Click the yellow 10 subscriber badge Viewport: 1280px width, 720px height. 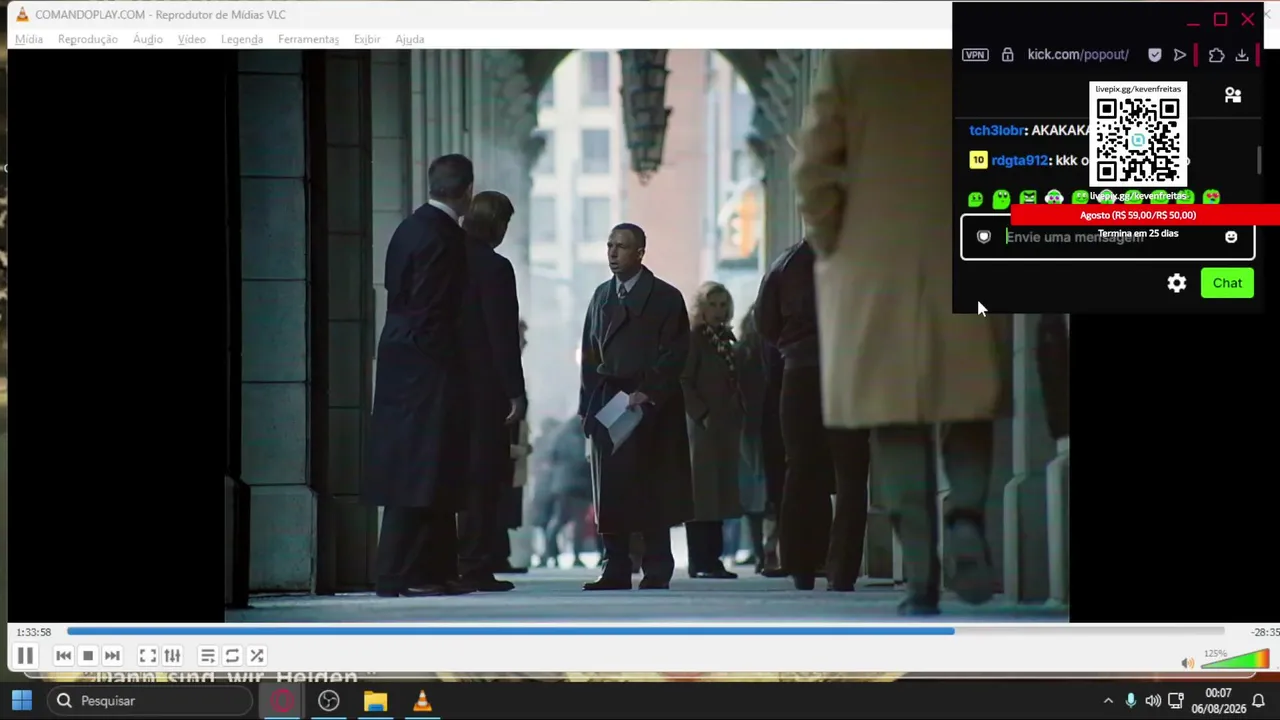click(978, 160)
